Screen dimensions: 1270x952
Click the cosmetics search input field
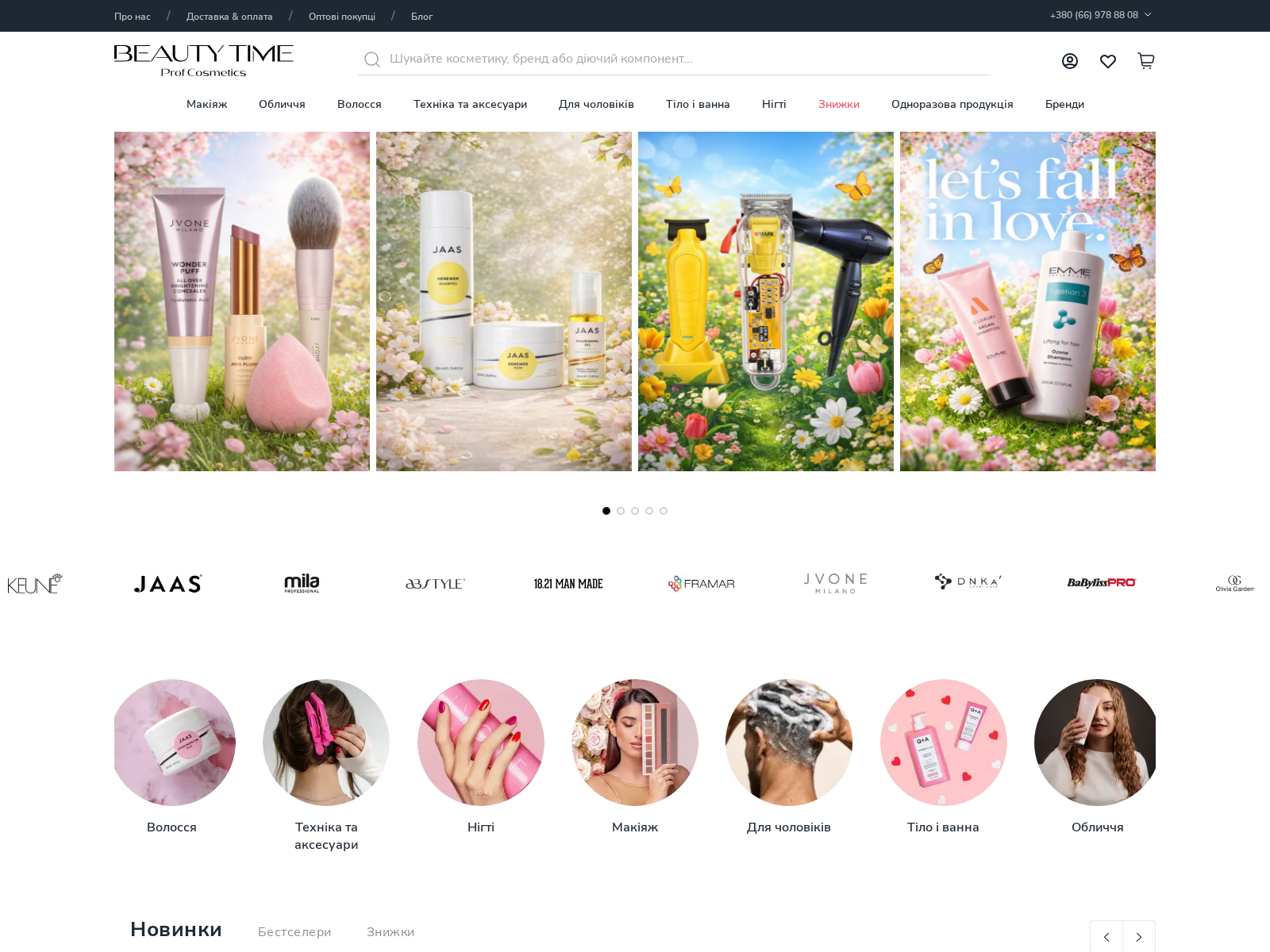tap(674, 59)
